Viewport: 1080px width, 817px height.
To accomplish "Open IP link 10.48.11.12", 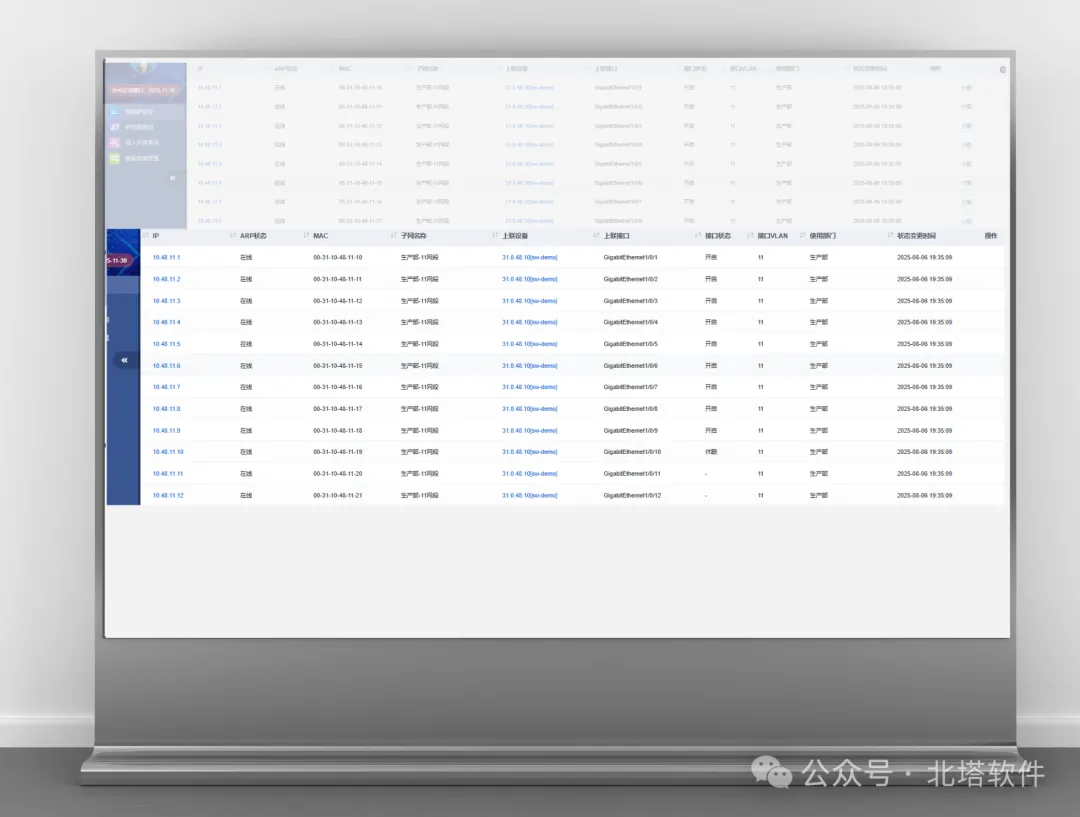I will click(x=168, y=495).
